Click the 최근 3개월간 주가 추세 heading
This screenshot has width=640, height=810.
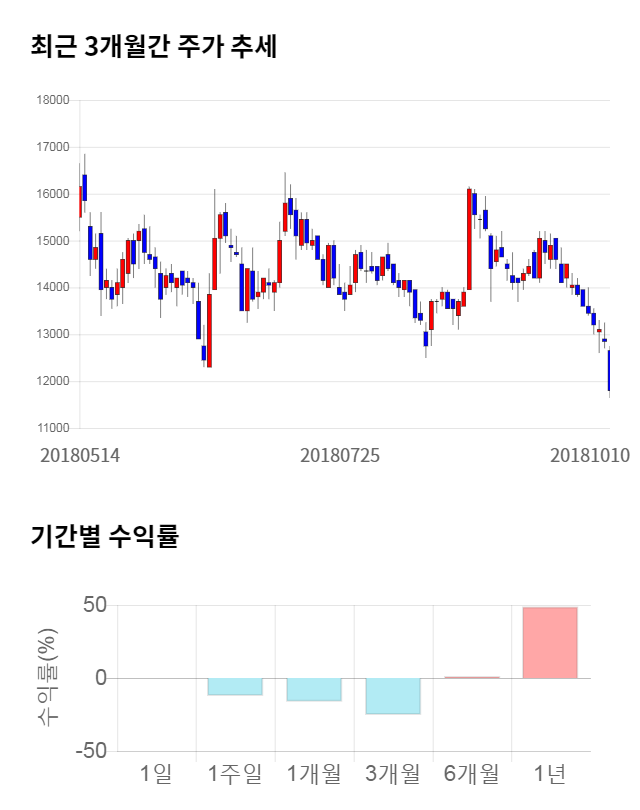[153, 46]
